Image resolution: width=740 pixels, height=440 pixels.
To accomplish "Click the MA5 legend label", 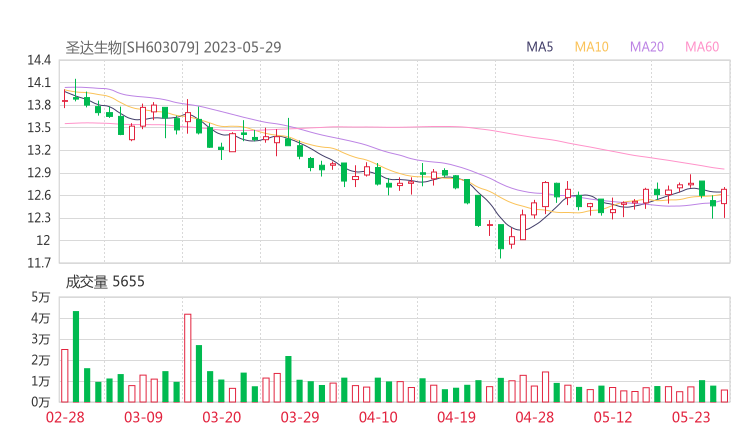I will click(539, 47).
